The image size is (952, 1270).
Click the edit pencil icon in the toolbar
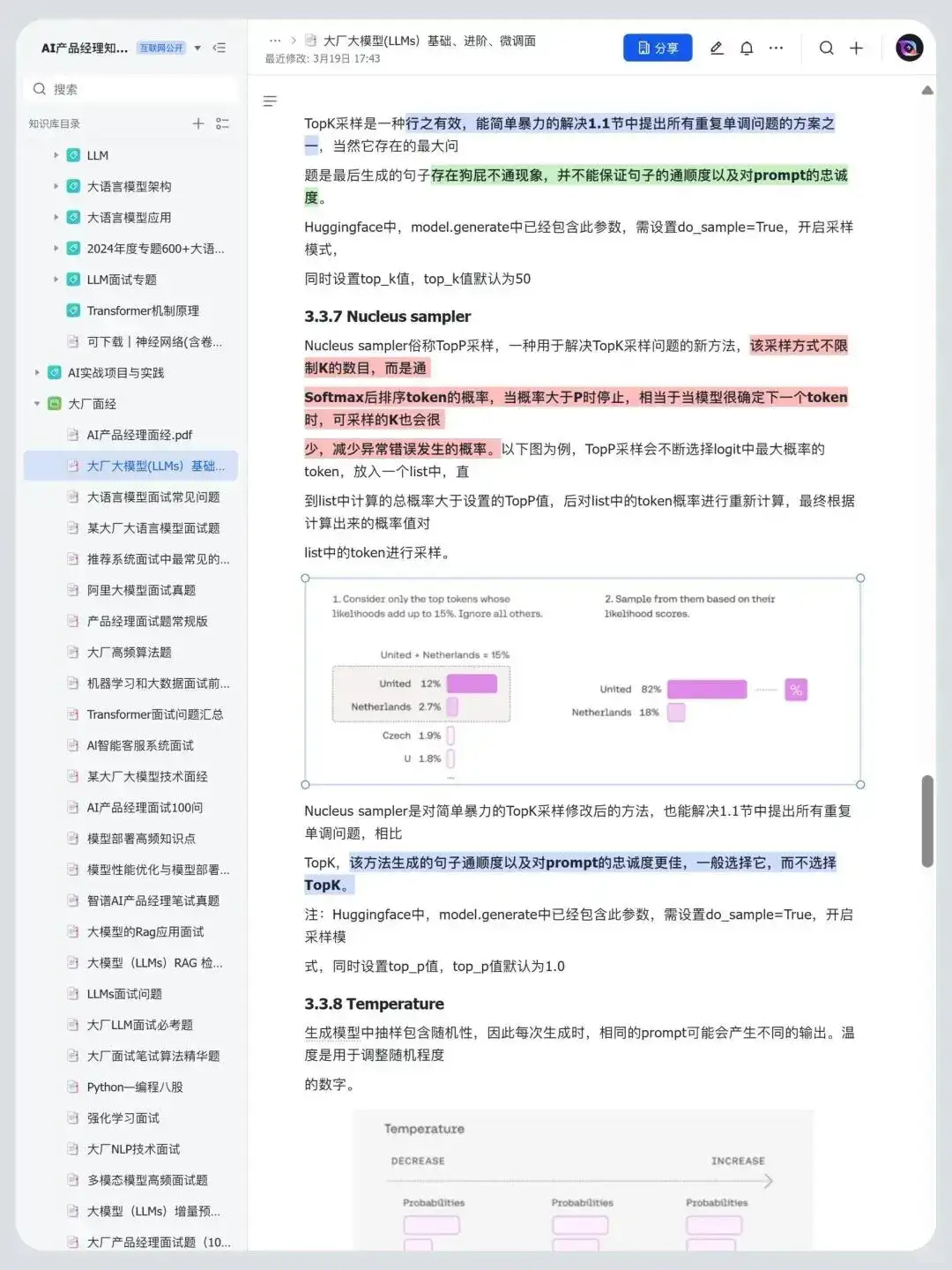(716, 48)
